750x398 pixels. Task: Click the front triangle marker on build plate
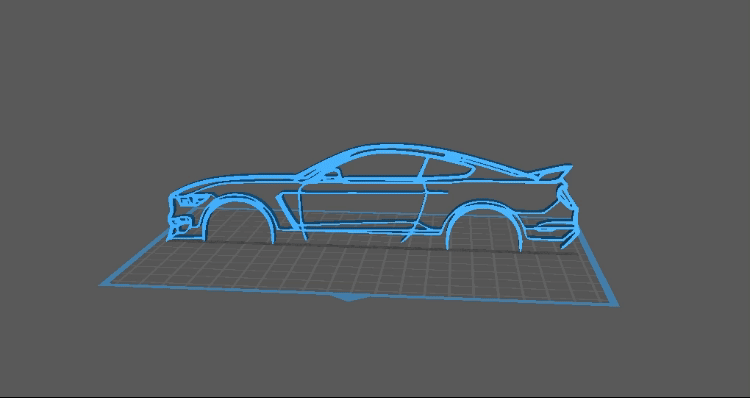point(351,298)
